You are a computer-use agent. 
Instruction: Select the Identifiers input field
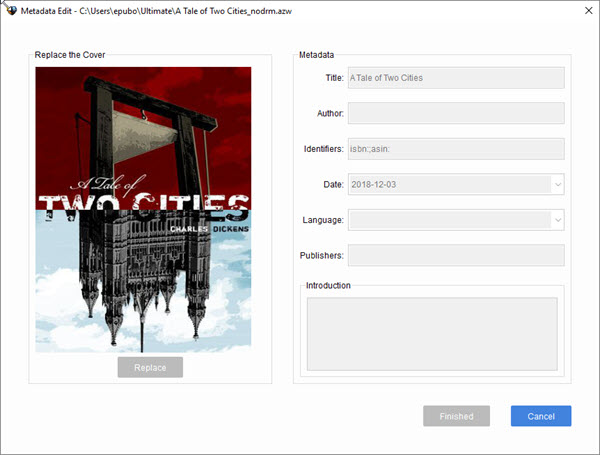456,149
